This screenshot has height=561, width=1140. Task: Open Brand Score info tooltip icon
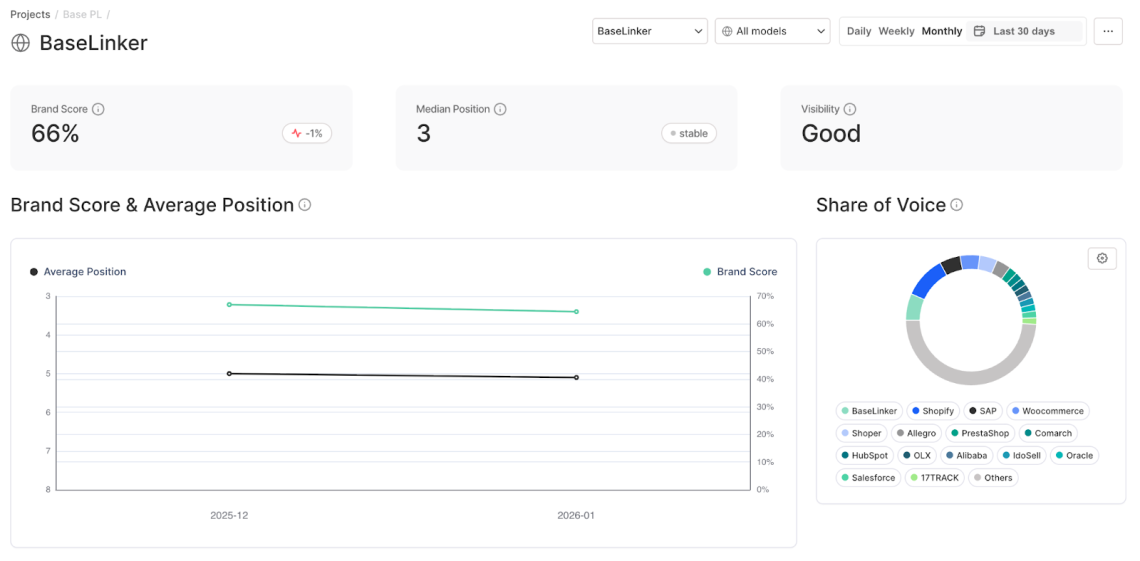[x=98, y=109]
